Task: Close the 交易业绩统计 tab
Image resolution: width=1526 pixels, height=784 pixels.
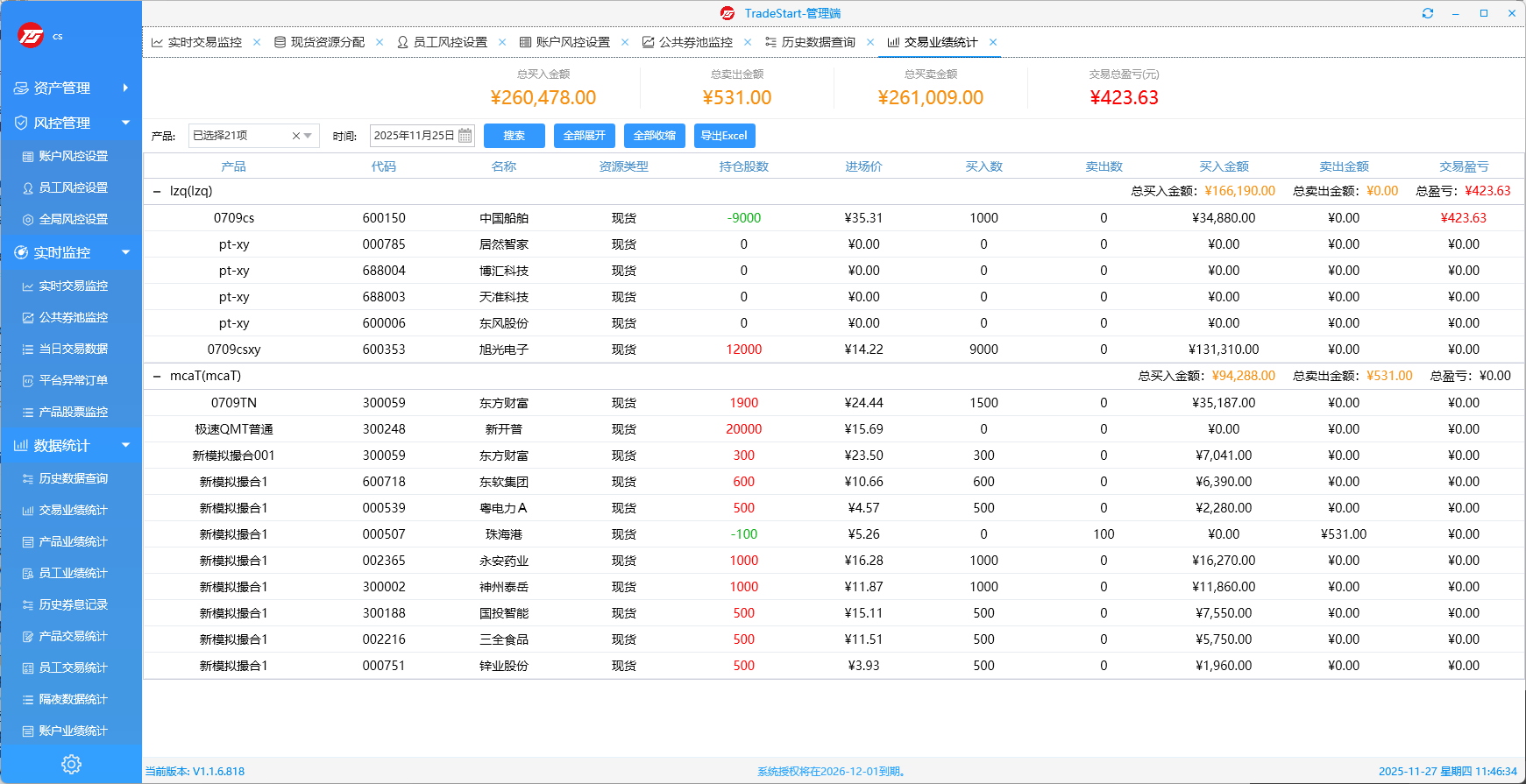Action: coord(993,42)
